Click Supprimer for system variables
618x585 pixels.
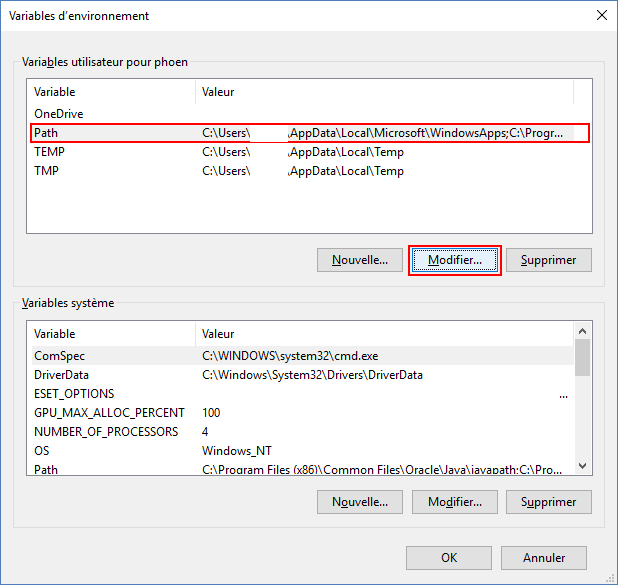tap(549, 502)
